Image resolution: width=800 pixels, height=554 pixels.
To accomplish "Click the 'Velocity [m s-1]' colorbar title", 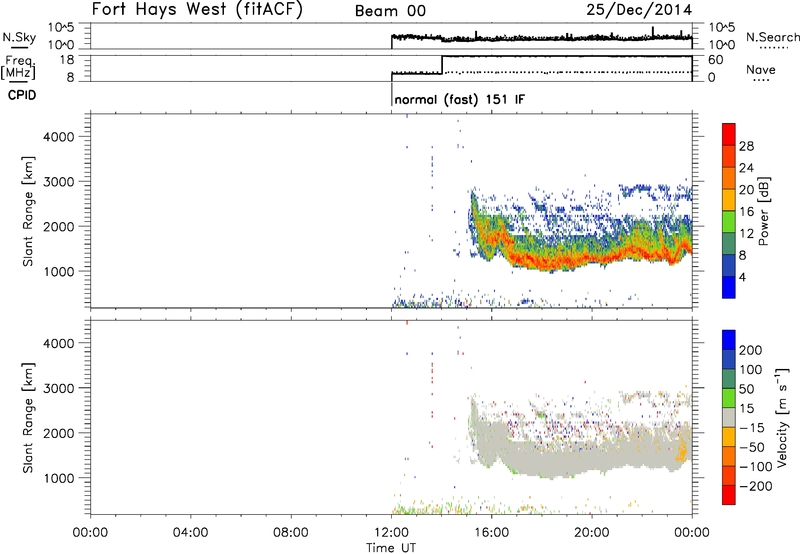I will coord(782,417).
